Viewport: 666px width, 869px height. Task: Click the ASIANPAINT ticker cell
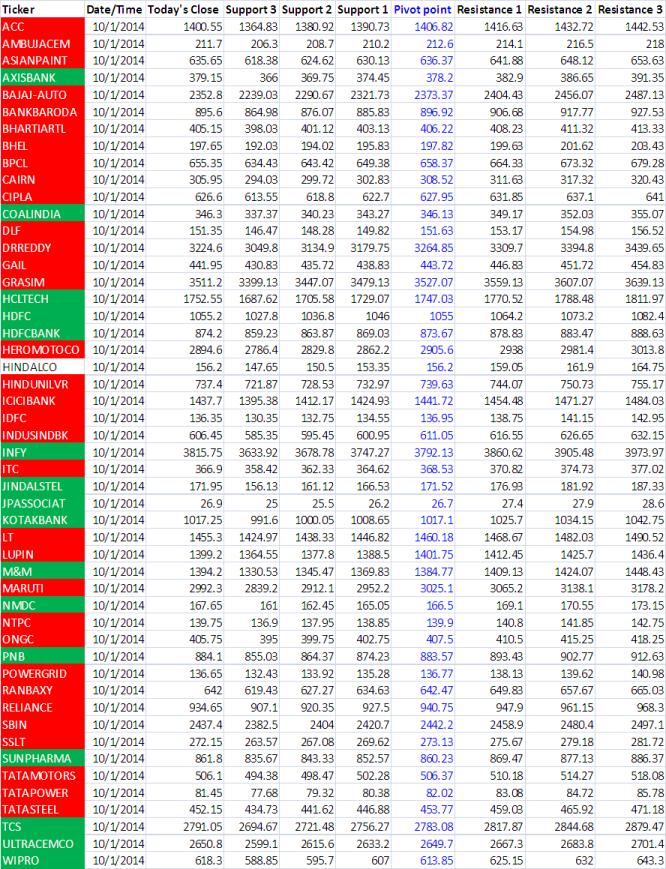[x=43, y=60]
